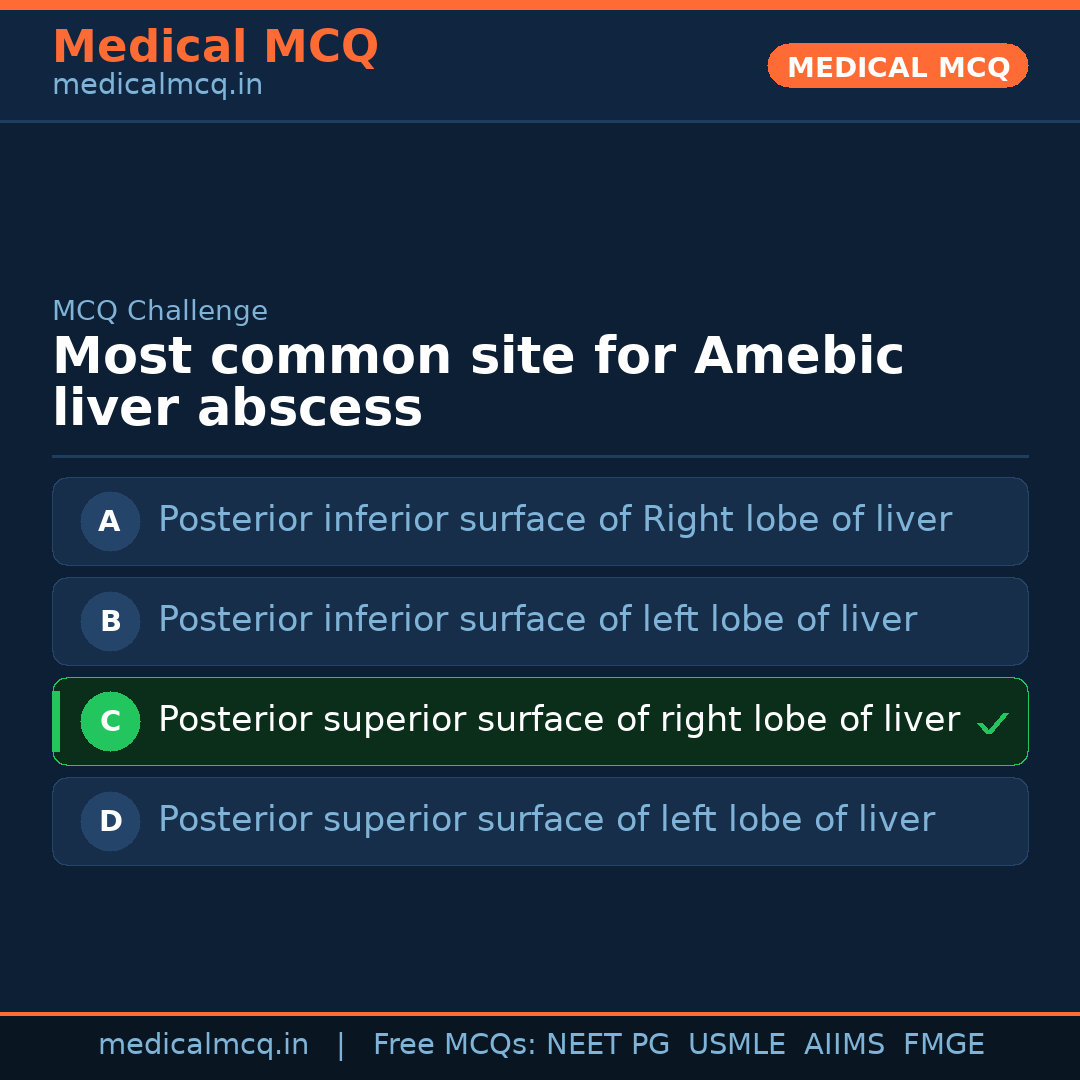Select answer 'Posterior inferior surface of Right lobe'
Image resolution: width=1080 pixels, height=1080 pixels.
555,520
